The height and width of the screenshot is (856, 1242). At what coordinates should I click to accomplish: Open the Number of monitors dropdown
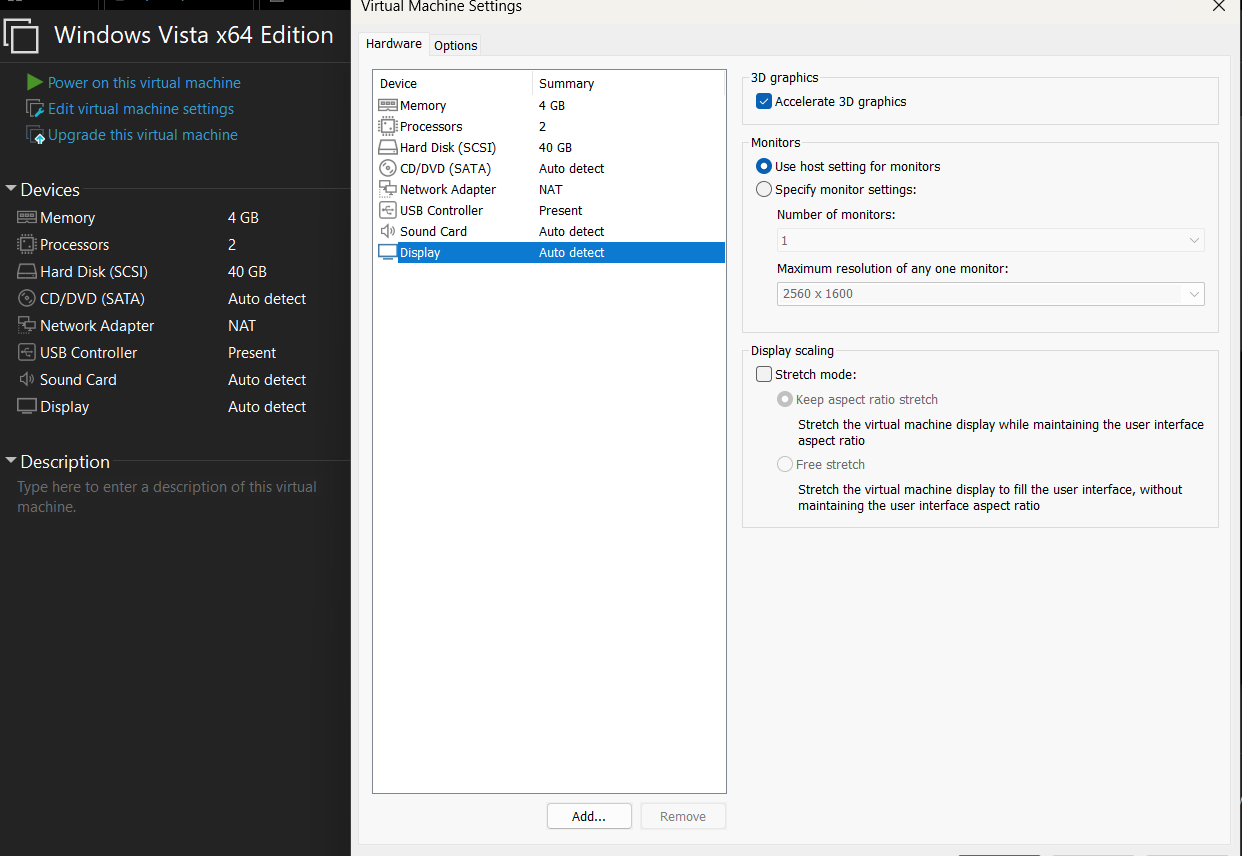click(x=991, y=240)
